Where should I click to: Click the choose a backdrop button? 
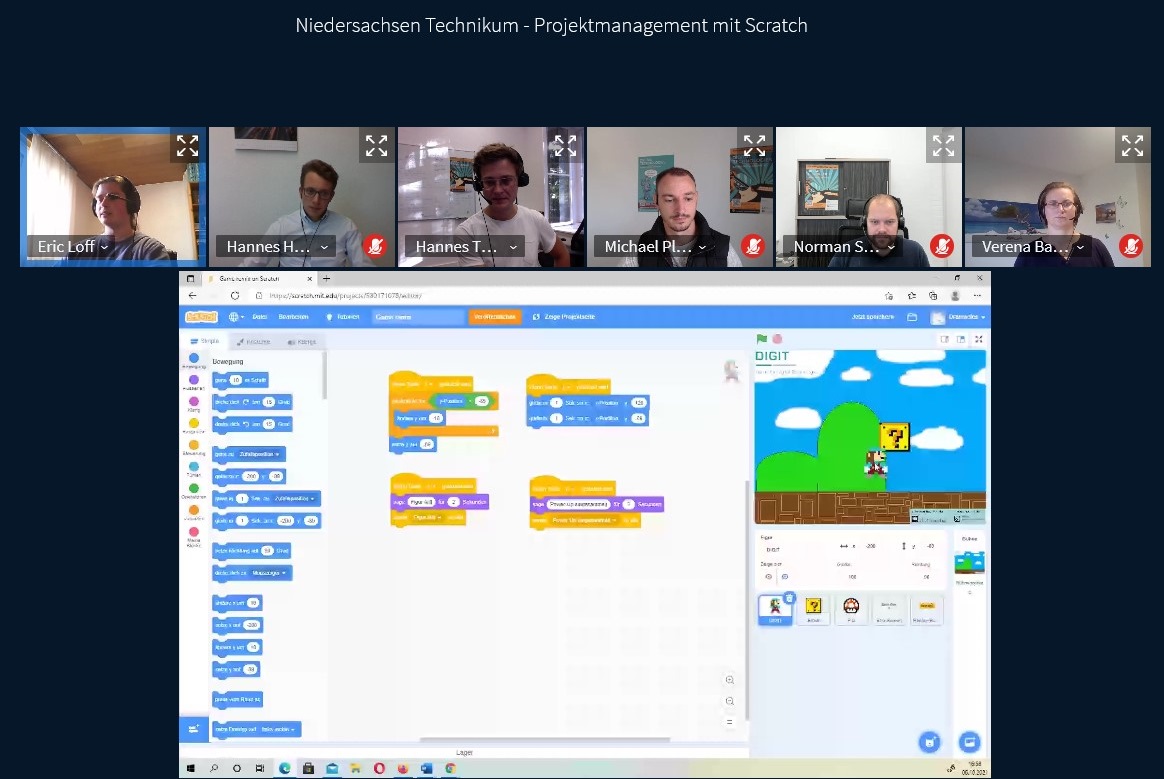coord(969,741)
